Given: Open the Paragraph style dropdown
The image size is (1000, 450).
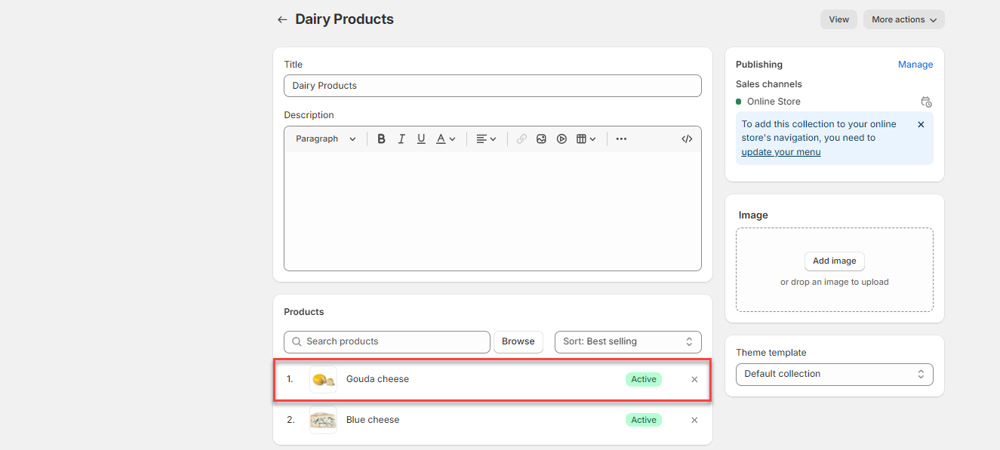Looking at the screenshot, I should pyautogui.click(x=325, y=139).
